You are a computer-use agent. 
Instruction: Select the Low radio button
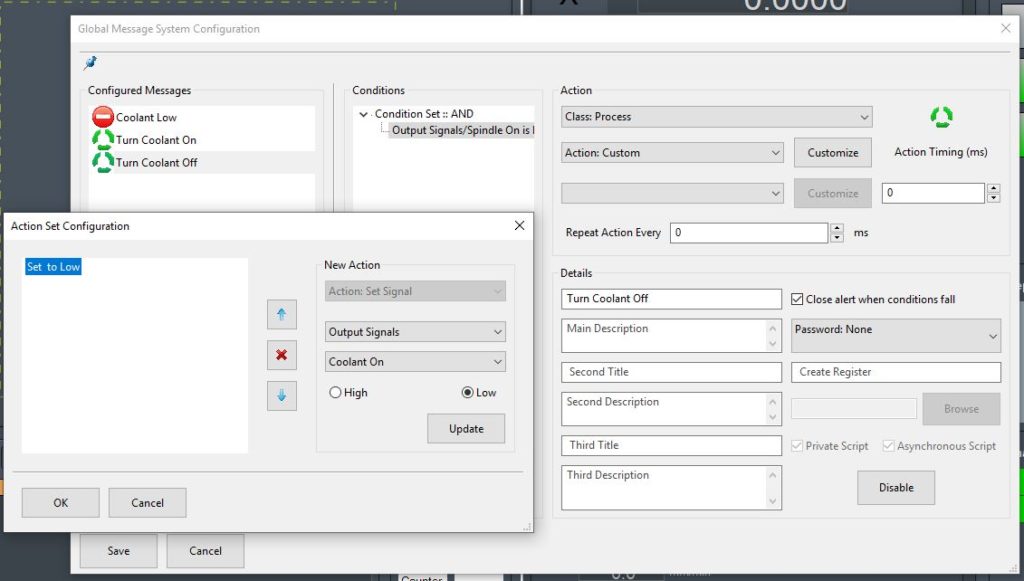pos(467,393)
